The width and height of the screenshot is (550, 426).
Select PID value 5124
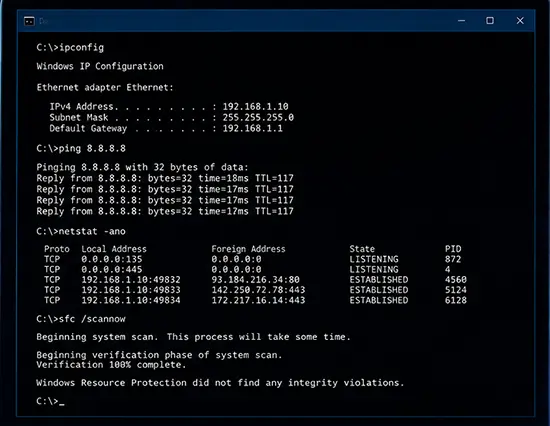point(456,290)
